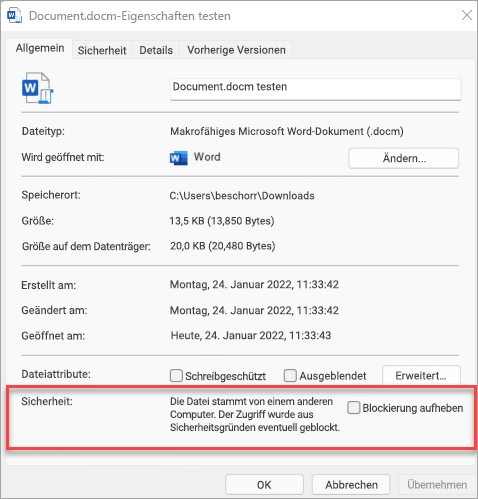Click the 'Größe auf dem Datenträger:' label
The height and width of the screenshot is (499, 478).
[x=86, y=246]
